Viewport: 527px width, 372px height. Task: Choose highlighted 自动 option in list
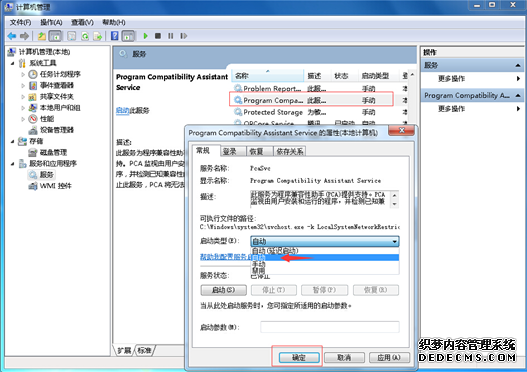pyautogui.click(x=325, y=257)
